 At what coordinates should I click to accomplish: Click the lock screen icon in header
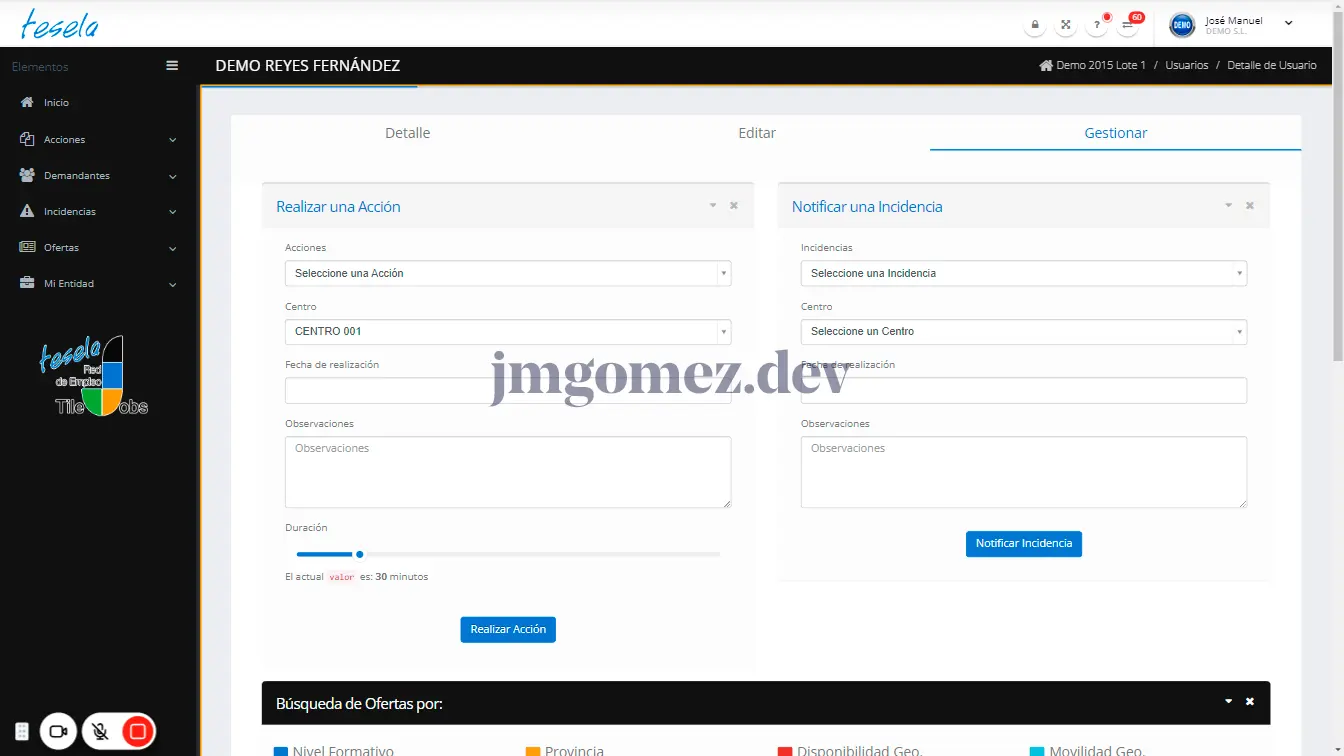coord(1035,25)
